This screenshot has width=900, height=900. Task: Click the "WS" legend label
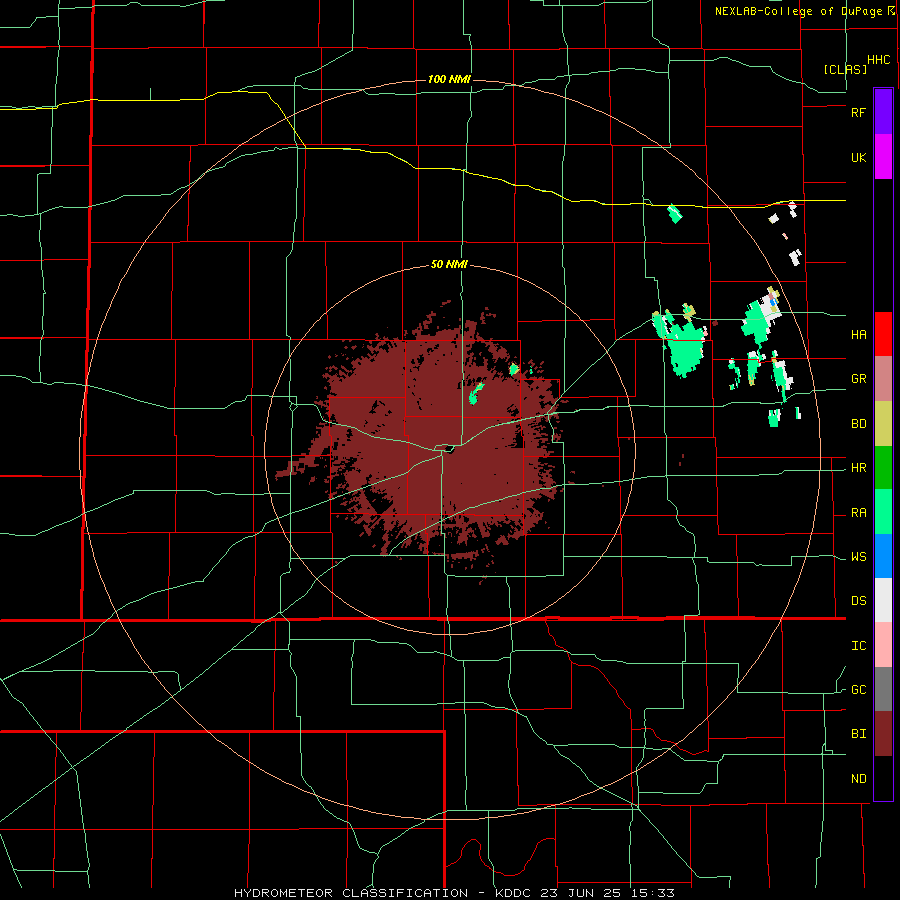coord(859,557)
